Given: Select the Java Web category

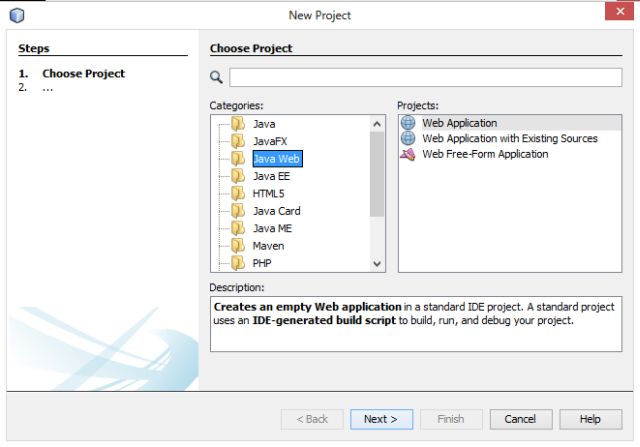Looking at the screenshot, I should pos(277,158).
